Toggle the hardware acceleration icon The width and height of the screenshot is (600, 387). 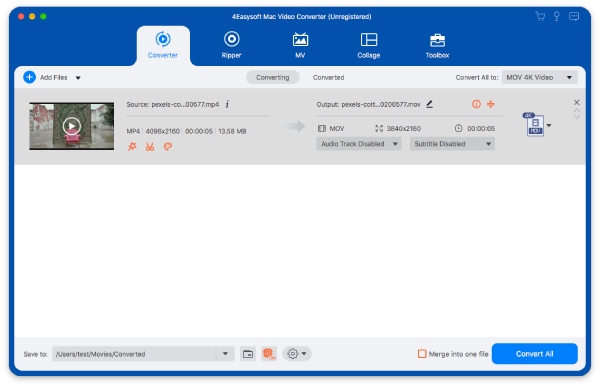(x=269, y=354)
